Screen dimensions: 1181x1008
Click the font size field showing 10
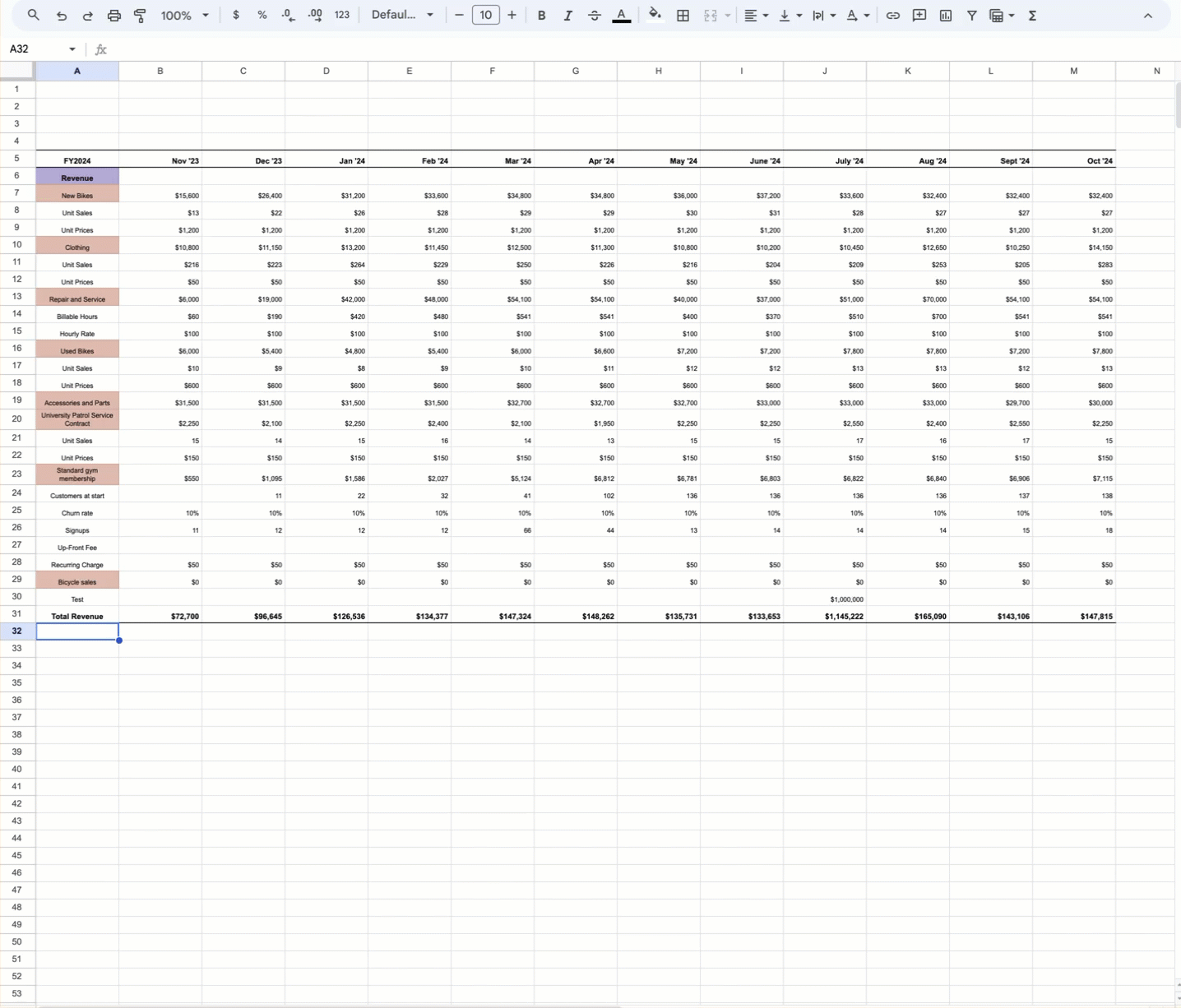pos(486,15)
